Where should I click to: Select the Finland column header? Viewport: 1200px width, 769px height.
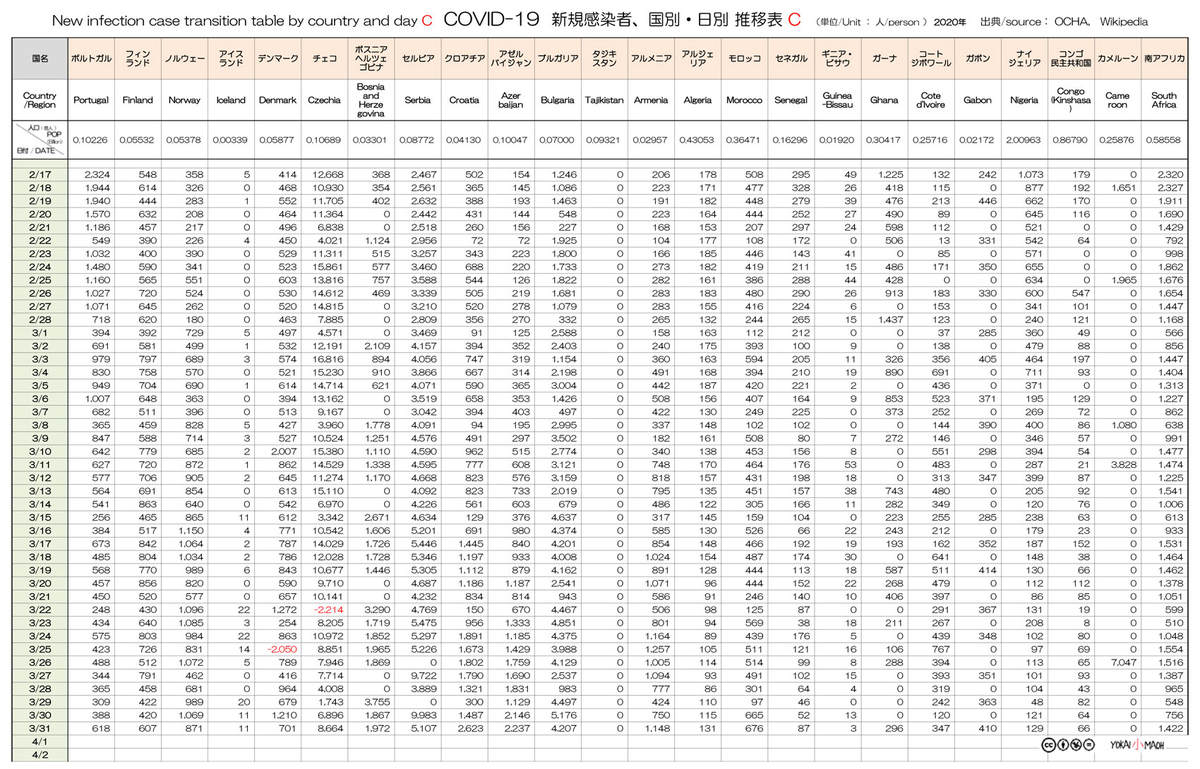point(138,100)
